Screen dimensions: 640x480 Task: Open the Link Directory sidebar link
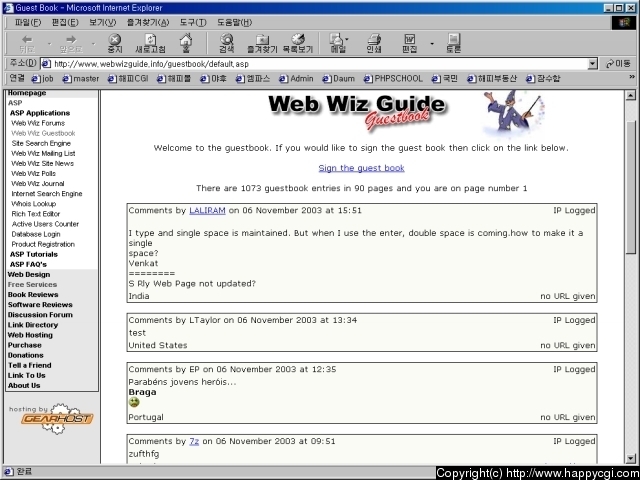(33, 325)
